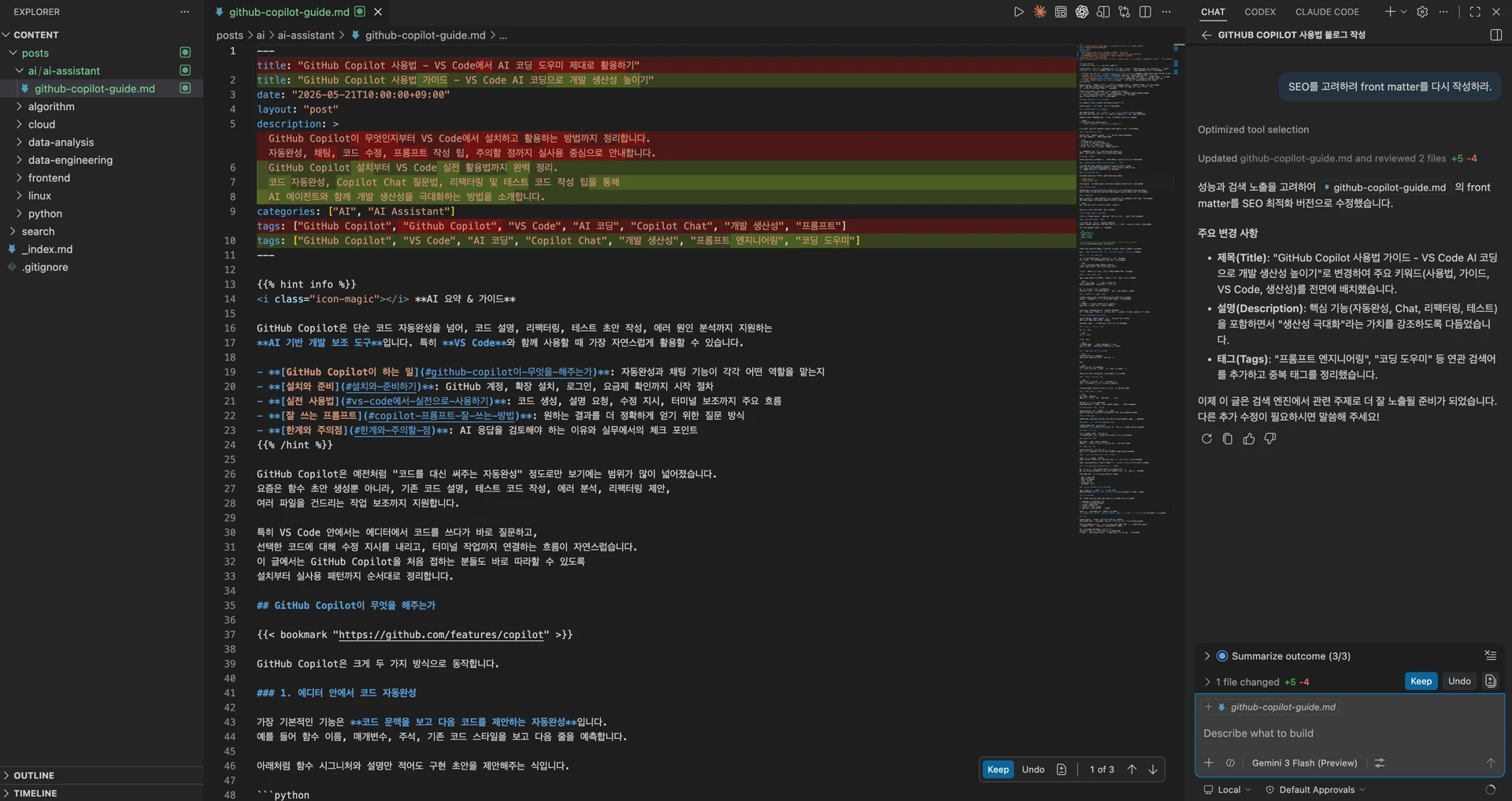Click the editor minimap

pos(1123,290)
